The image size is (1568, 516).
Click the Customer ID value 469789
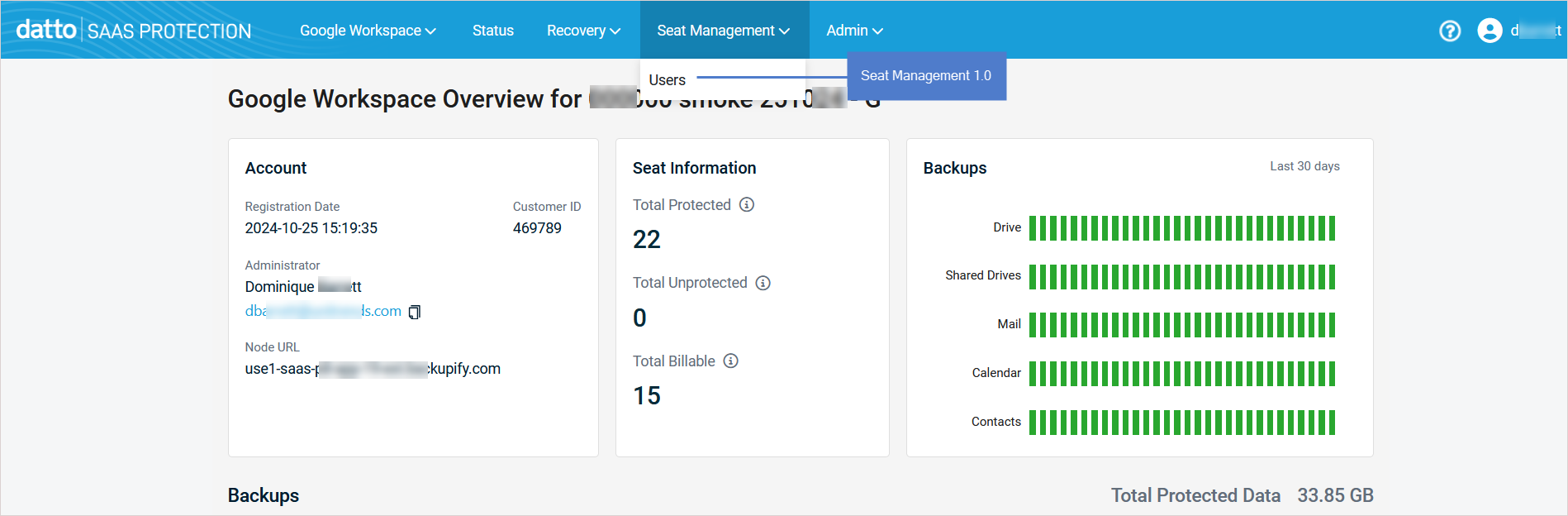(537, 228)
